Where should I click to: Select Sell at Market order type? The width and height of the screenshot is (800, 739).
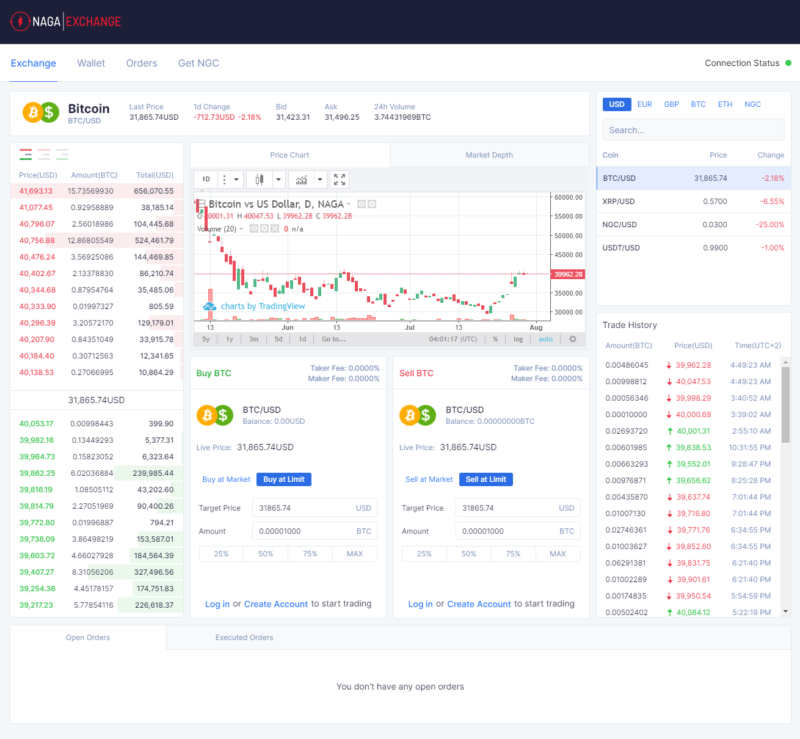429,479
